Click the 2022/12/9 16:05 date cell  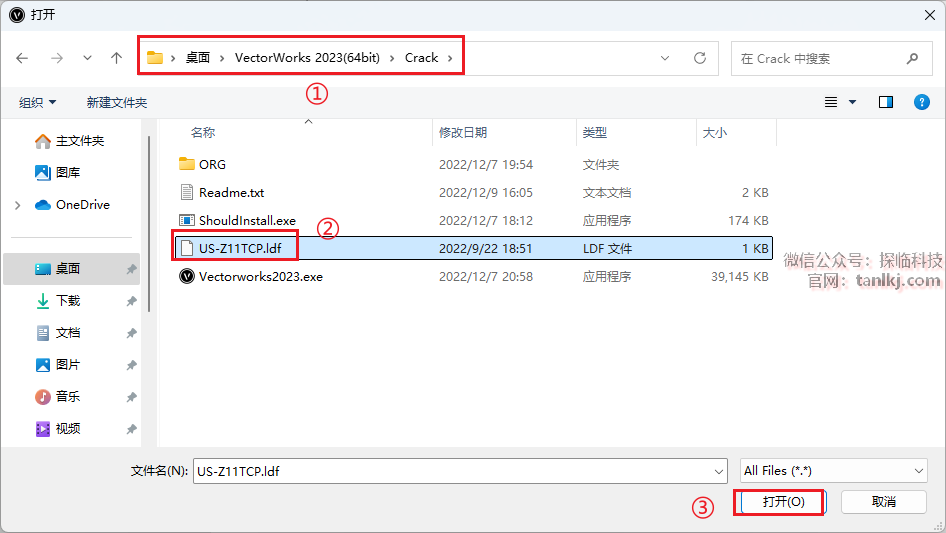coord(486,193)
